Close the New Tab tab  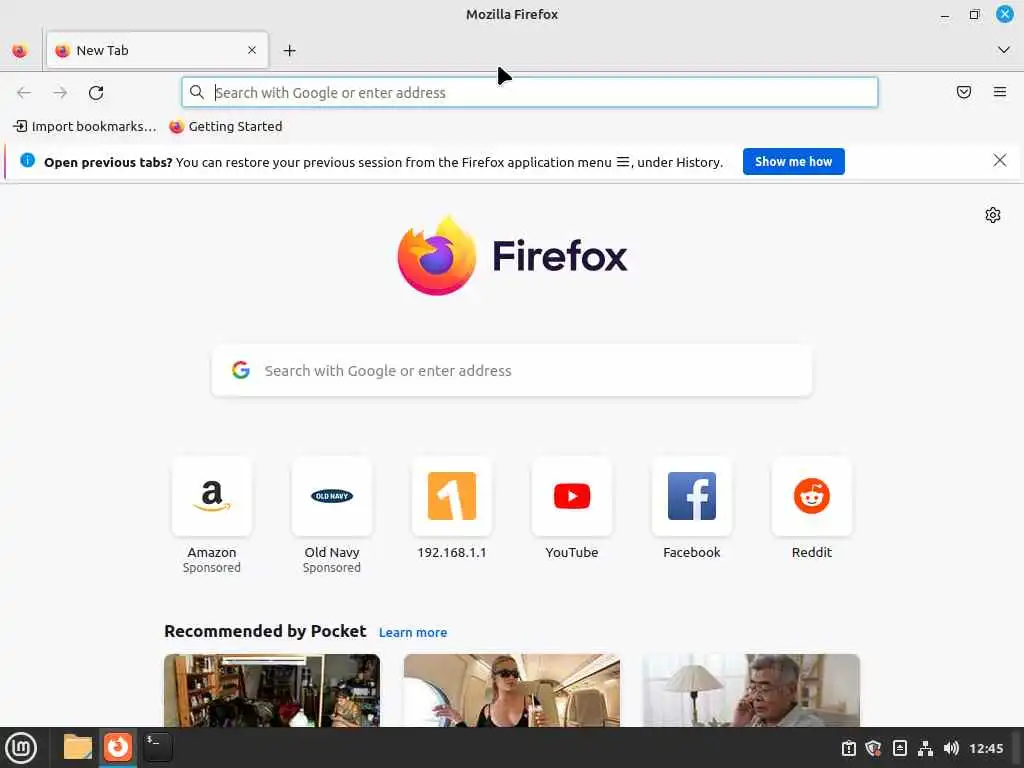pos(252,50)
